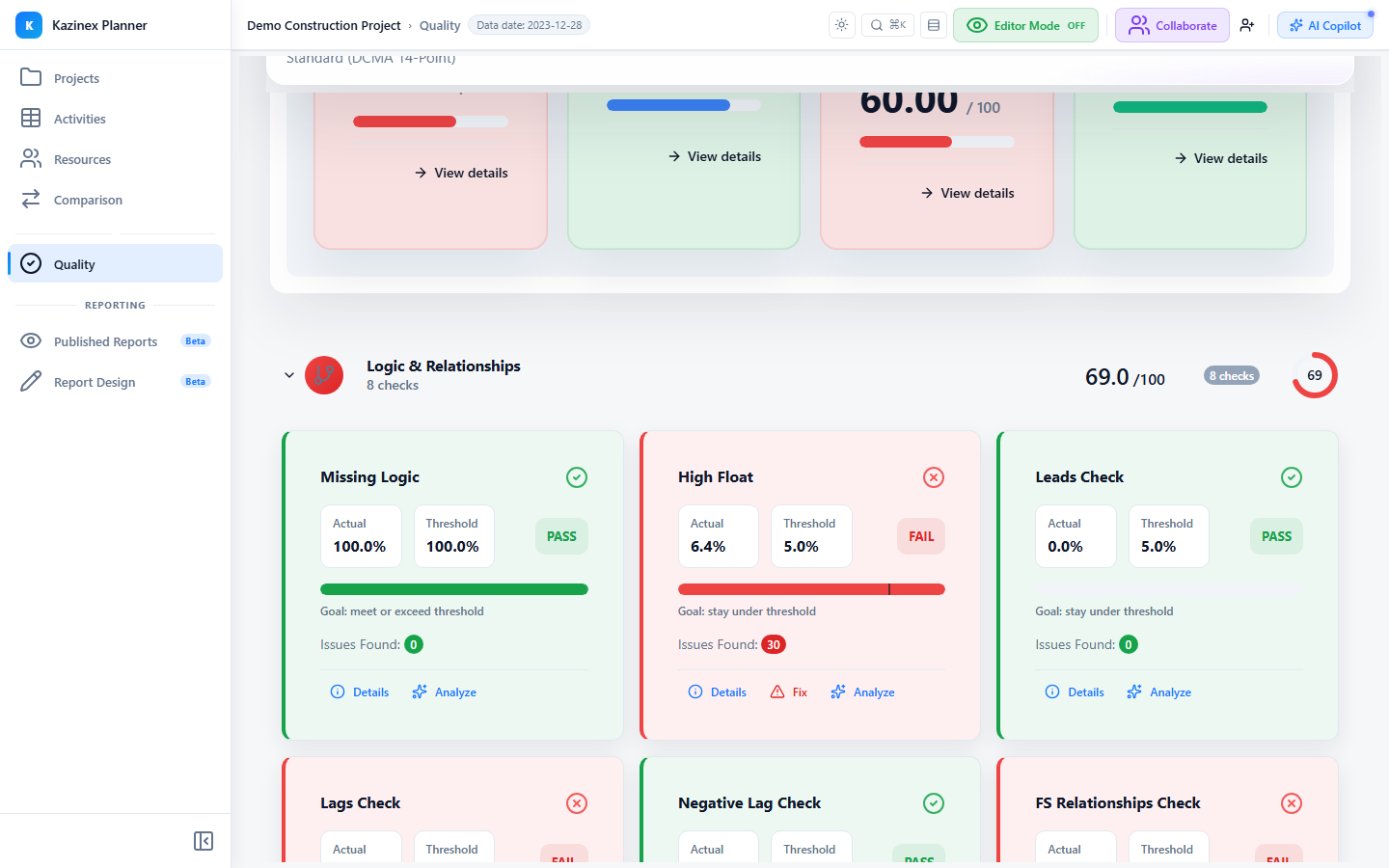Screen dimensions: 1389x868
Task: Click Leads Check pass checkmark icon
Action: [1292, 477]
